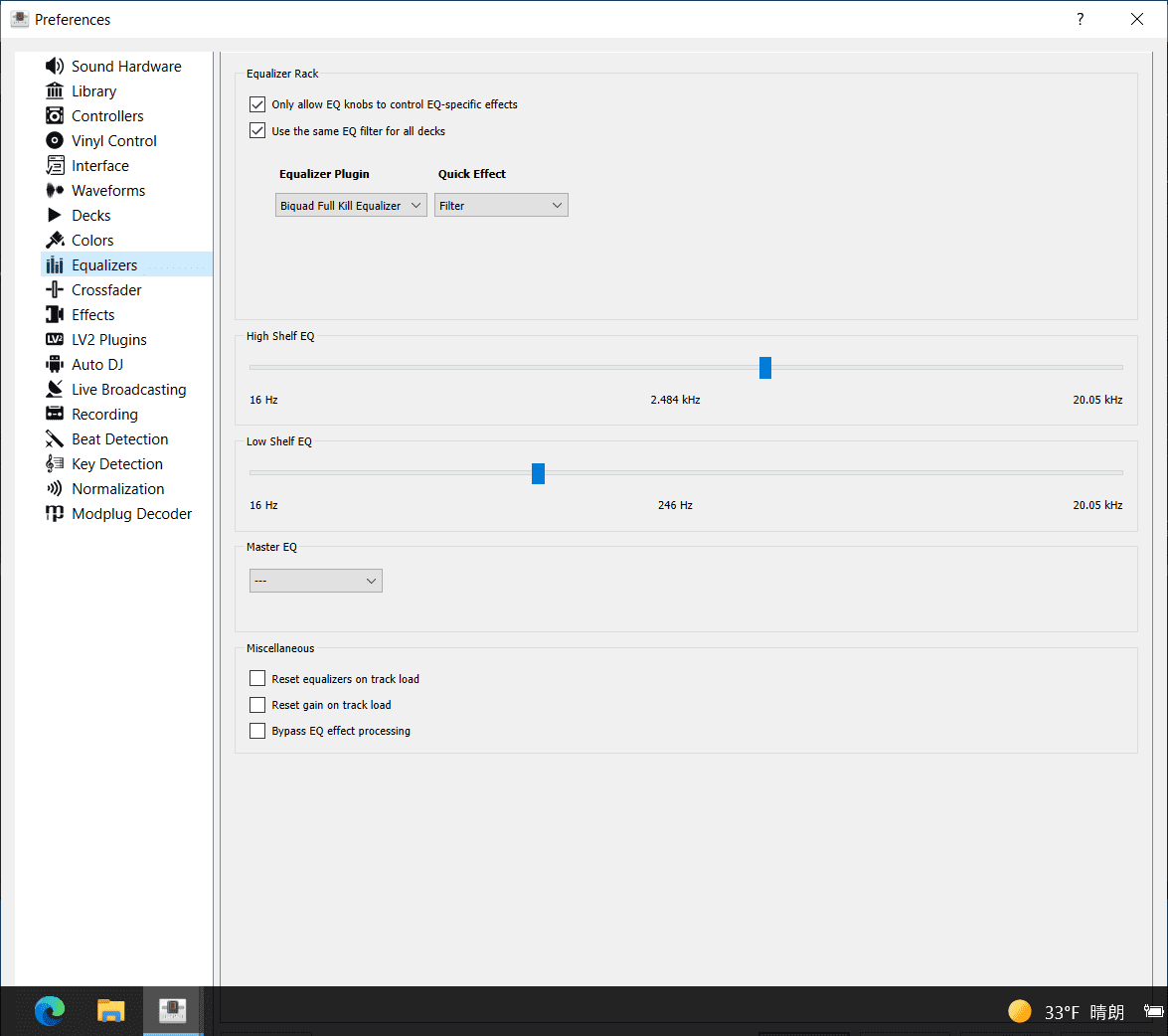Click the Low Shelf EQ slider handle
1168x1036 pixels.
click(x=538, y=473)
